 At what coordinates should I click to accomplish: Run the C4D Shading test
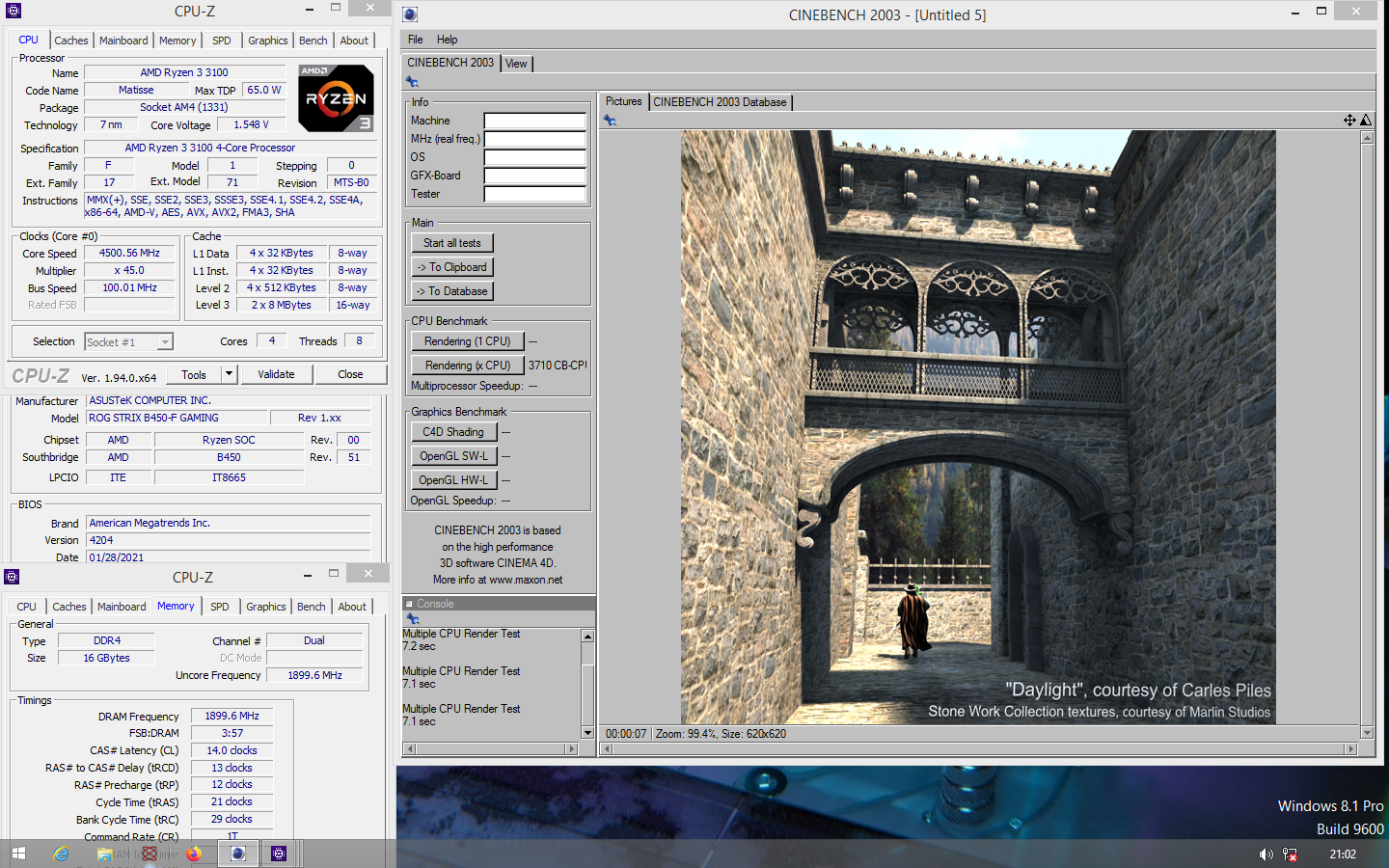[x=453, y=432]
